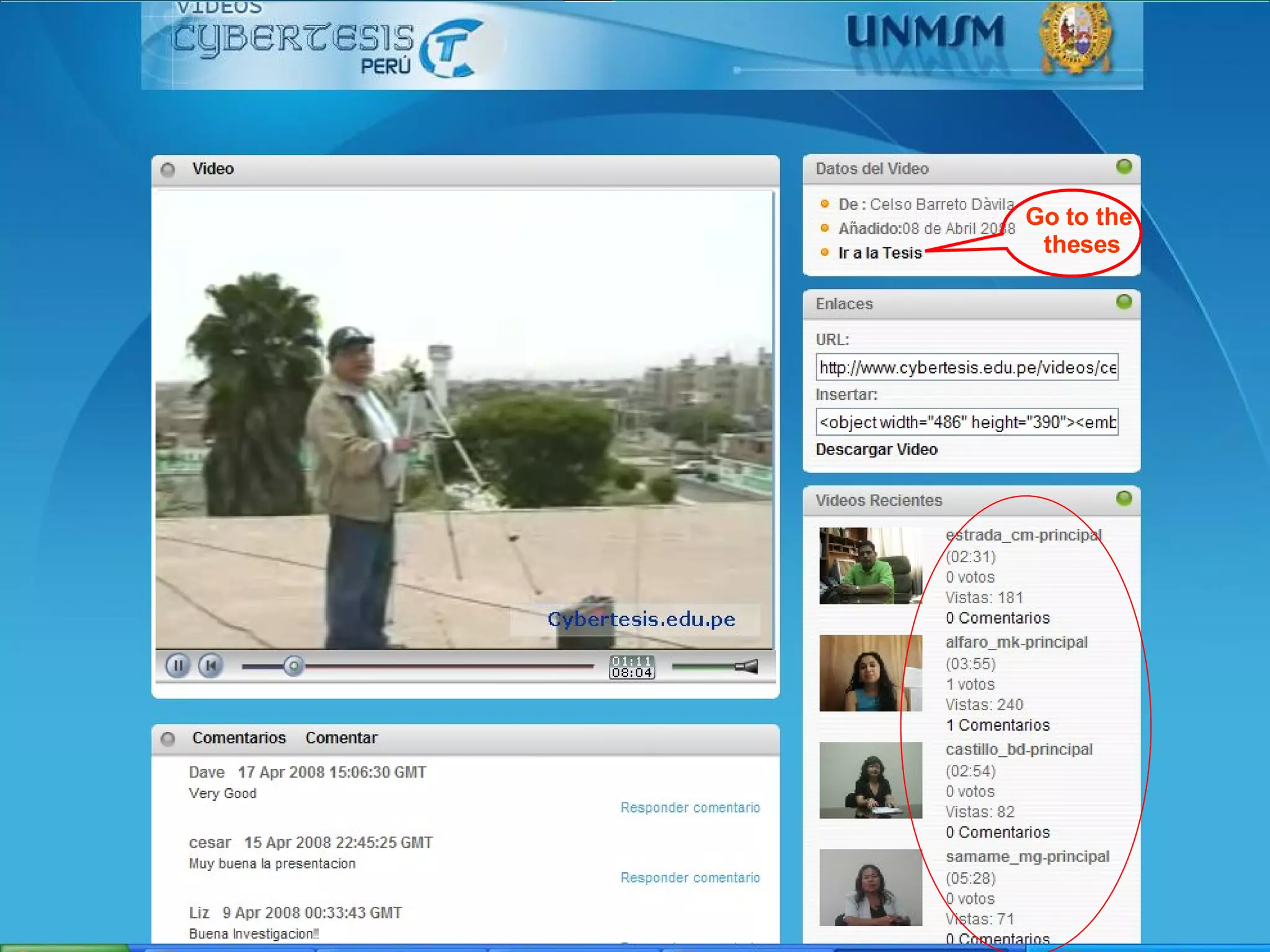Toggle the gray Video panel dot
Viewport: 1270px width, 952px height.
tap(167, 169)
